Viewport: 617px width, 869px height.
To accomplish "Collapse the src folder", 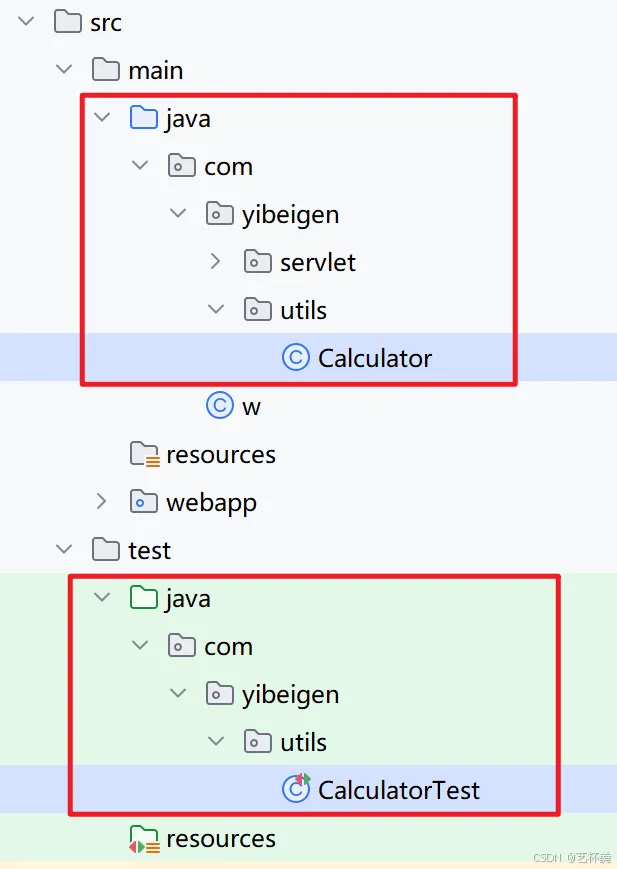I will coord(26,22).
